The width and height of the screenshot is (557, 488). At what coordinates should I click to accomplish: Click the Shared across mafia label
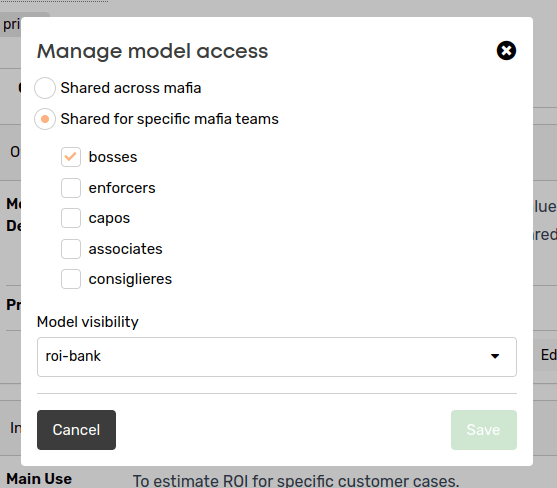(131, 88)
